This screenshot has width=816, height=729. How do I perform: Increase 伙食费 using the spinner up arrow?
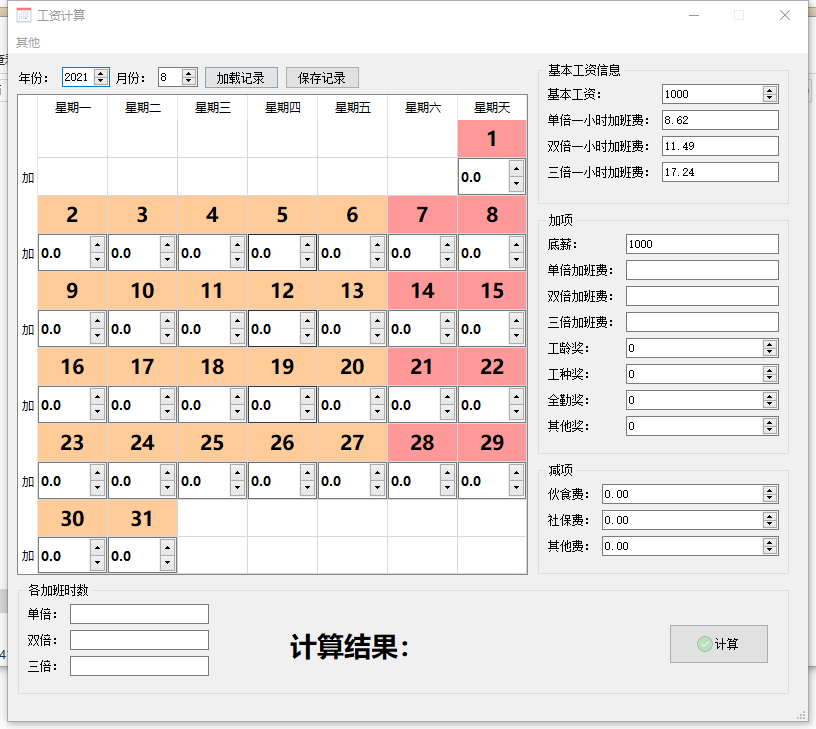tap(769, 490)
